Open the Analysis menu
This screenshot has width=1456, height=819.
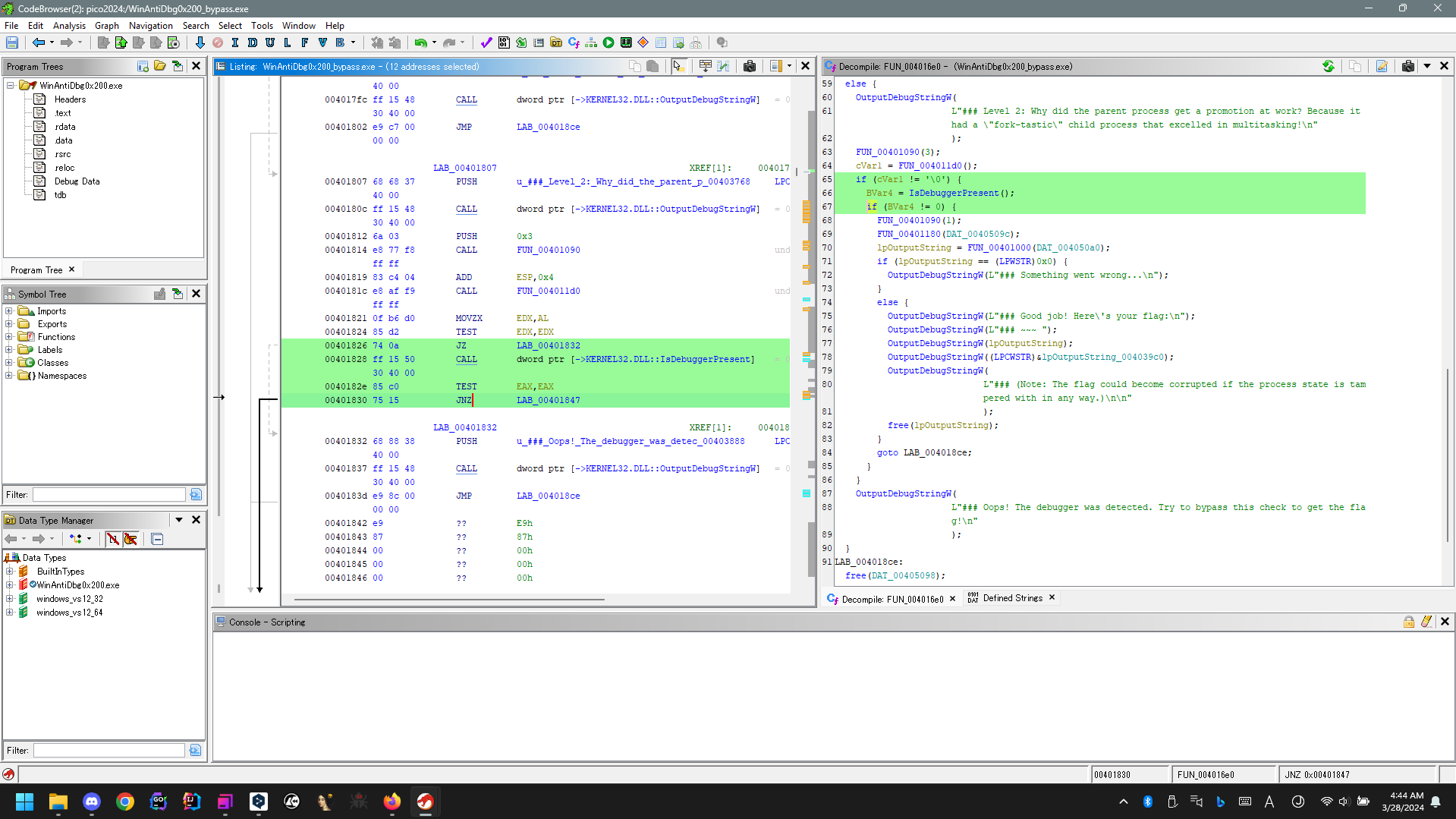click(x=69, y=25)
